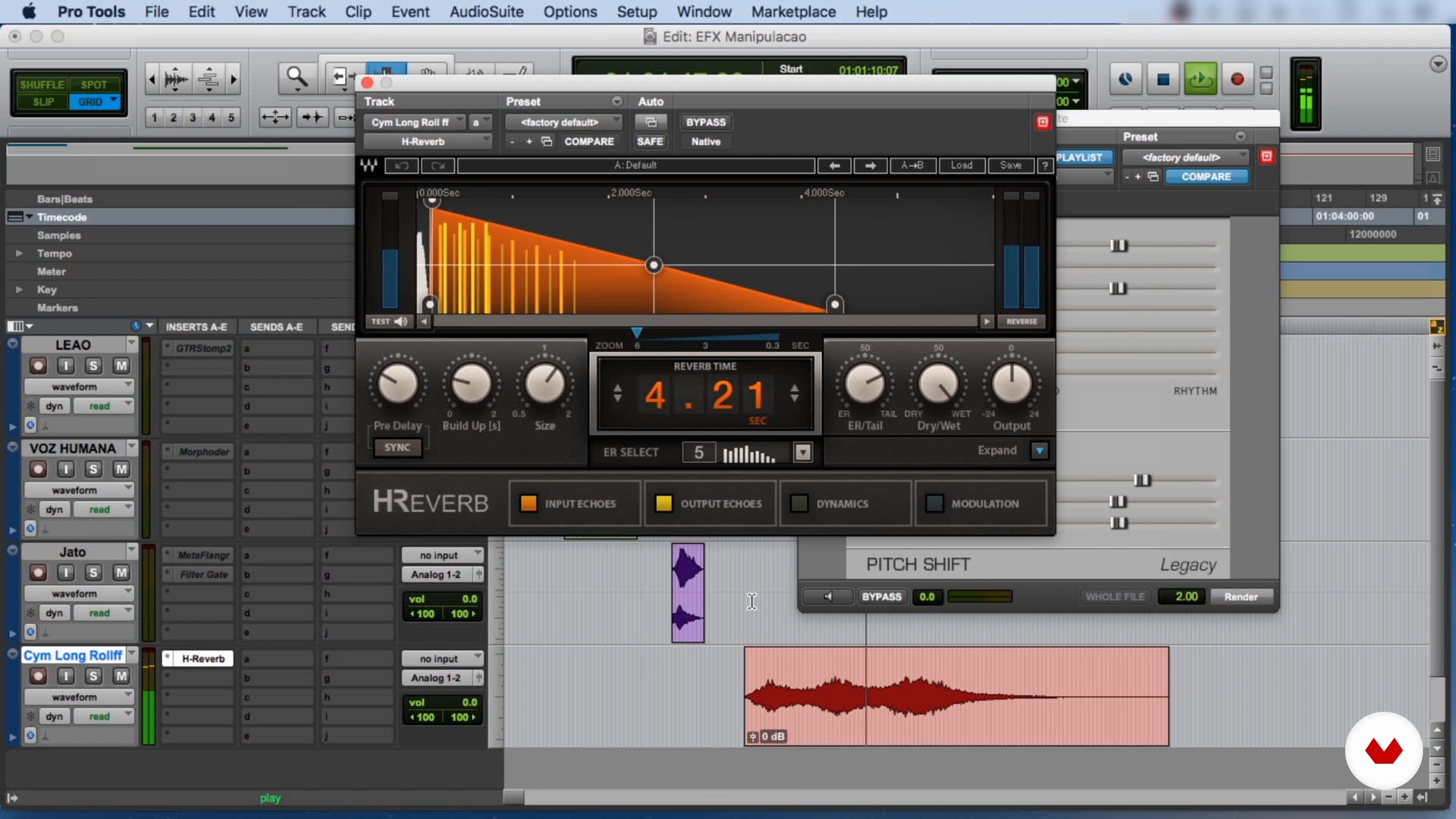The width and height of the screenshot is (1456, 819).
Task: Click the green Play transport button
Action: 1200,79
